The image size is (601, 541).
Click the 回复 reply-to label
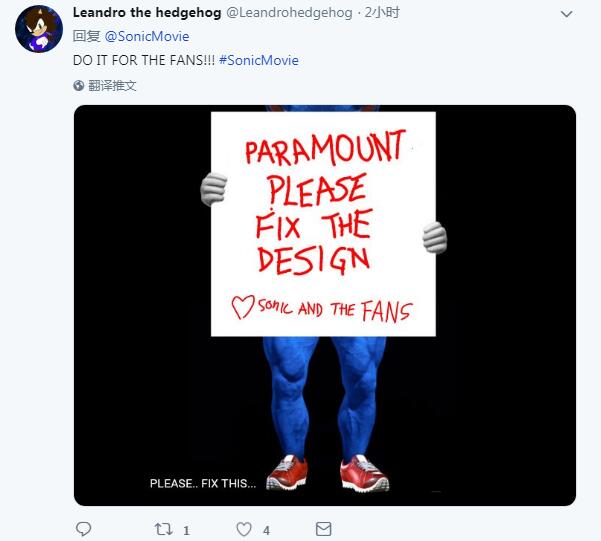[x=87, y=36]
